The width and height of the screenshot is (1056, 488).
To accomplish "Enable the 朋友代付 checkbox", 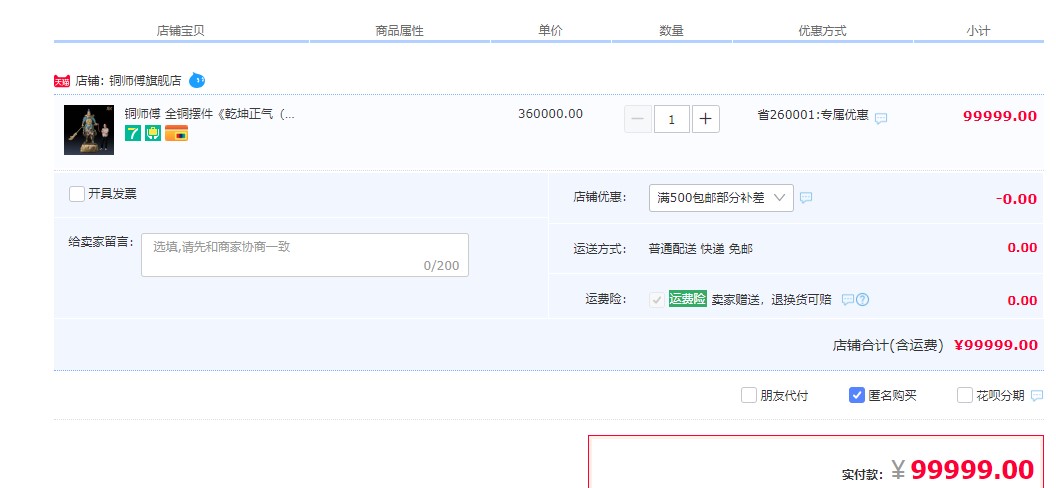I will pyautogui.click(x=749, y=395).
